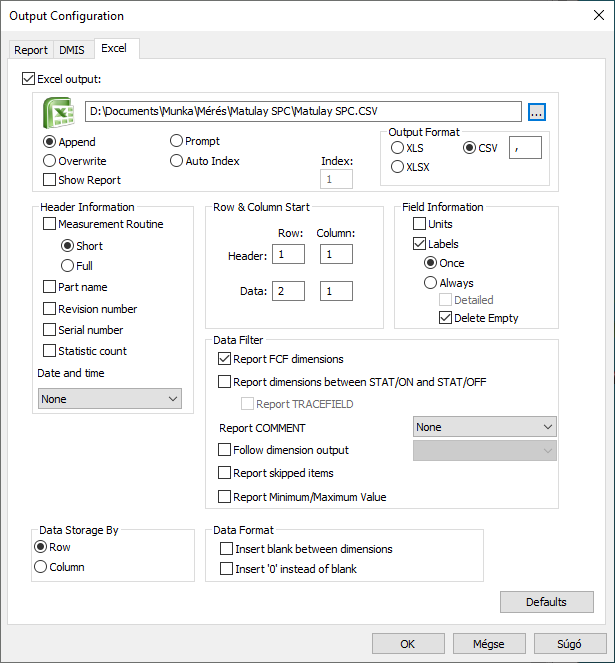Screen dimensions: 615x663
Task: Close the Output Configuration dialog
Action: tap(598, 16)
